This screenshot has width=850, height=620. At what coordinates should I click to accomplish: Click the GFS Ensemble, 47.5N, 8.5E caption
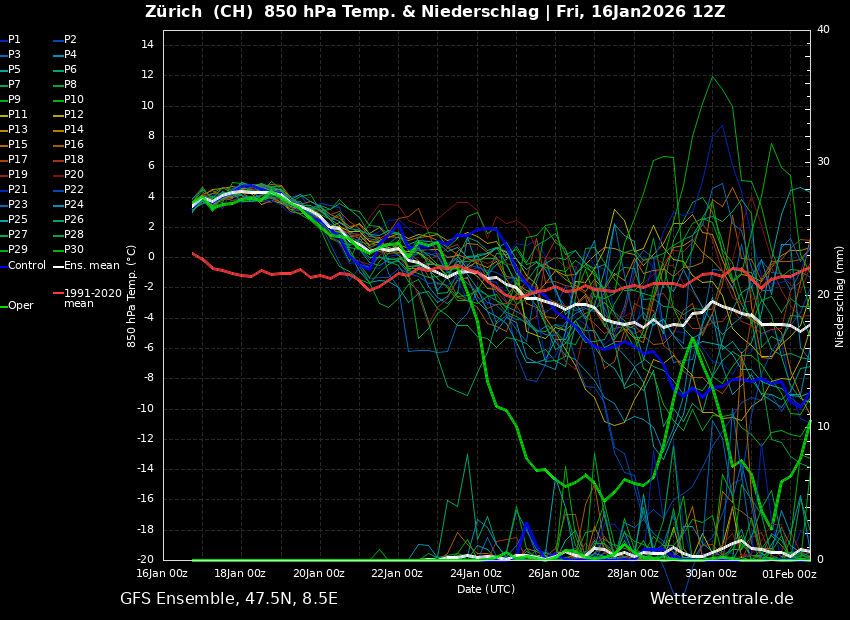point(229,599)
